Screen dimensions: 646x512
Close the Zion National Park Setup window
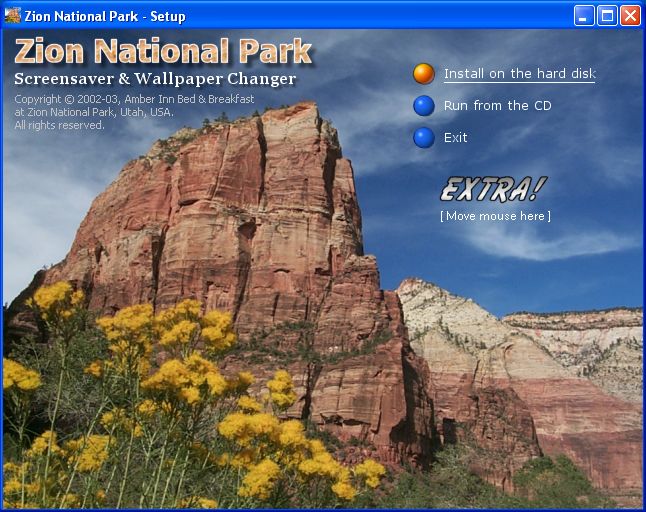coord(631,16)
